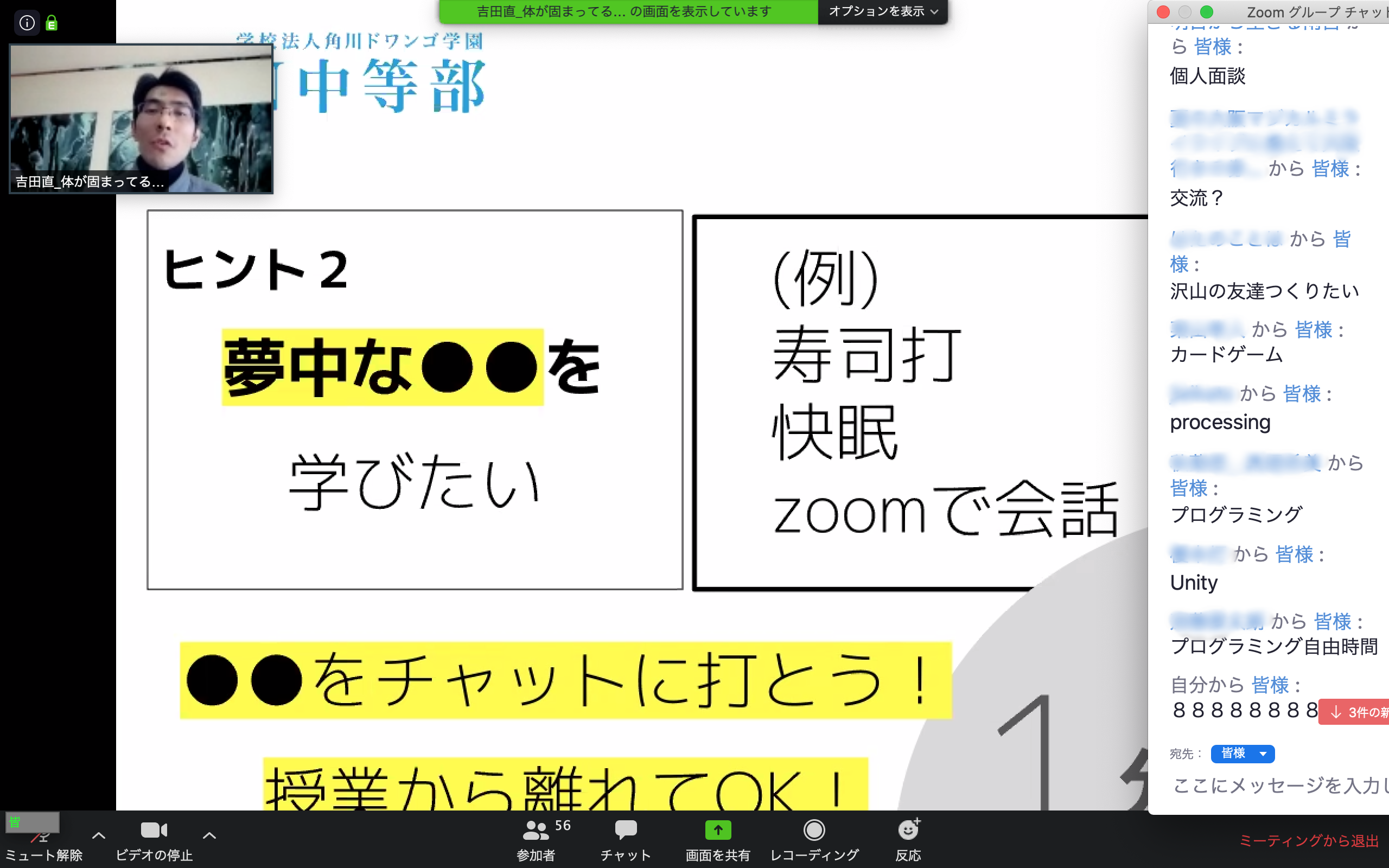The width and height of the screenshot is (1389, 868).
Task: Click the 3件の新着 notification badge
Action: point(1354,711)
